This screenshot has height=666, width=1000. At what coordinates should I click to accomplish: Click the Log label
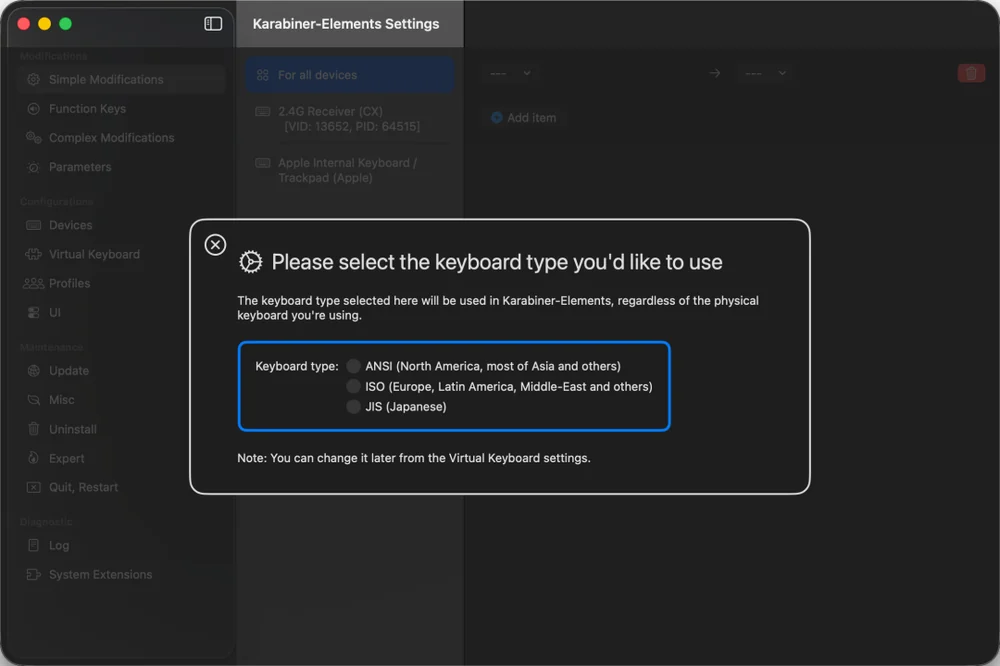tap(59, 545)
